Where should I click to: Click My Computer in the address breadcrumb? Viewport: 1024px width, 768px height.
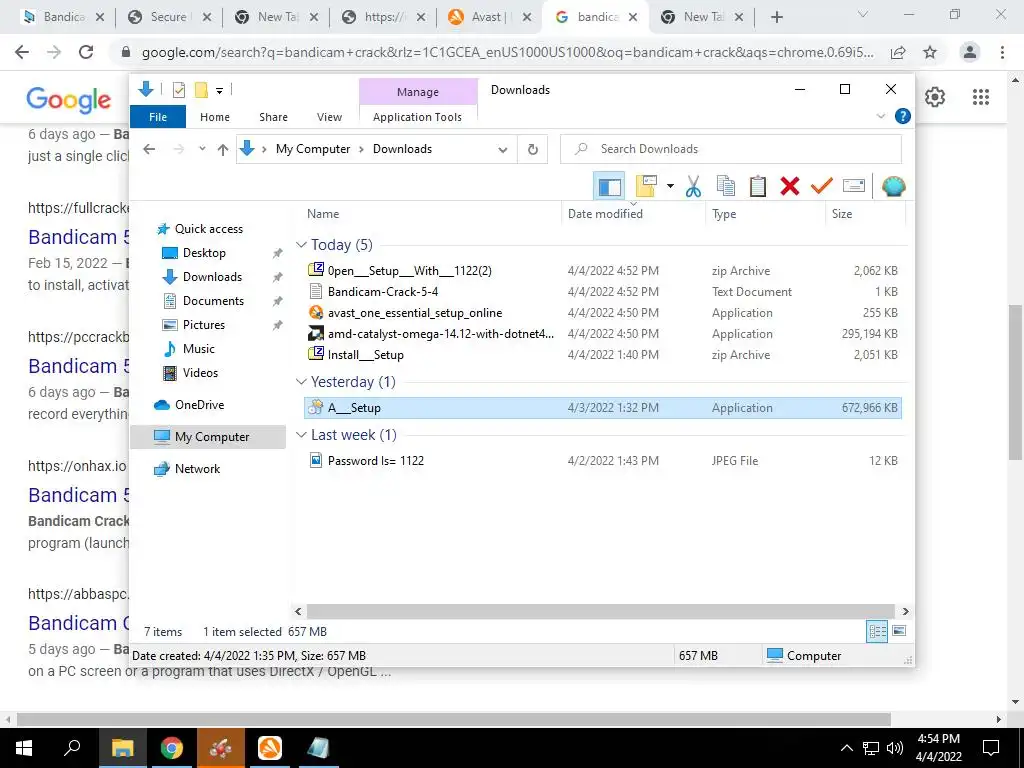pyautogui.click(x=313, y=149)
